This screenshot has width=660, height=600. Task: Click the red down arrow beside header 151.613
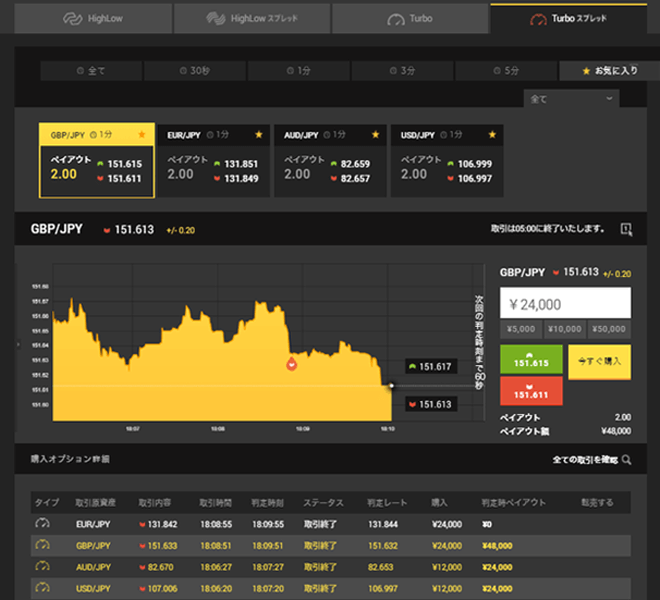click(x=107, y=230)
